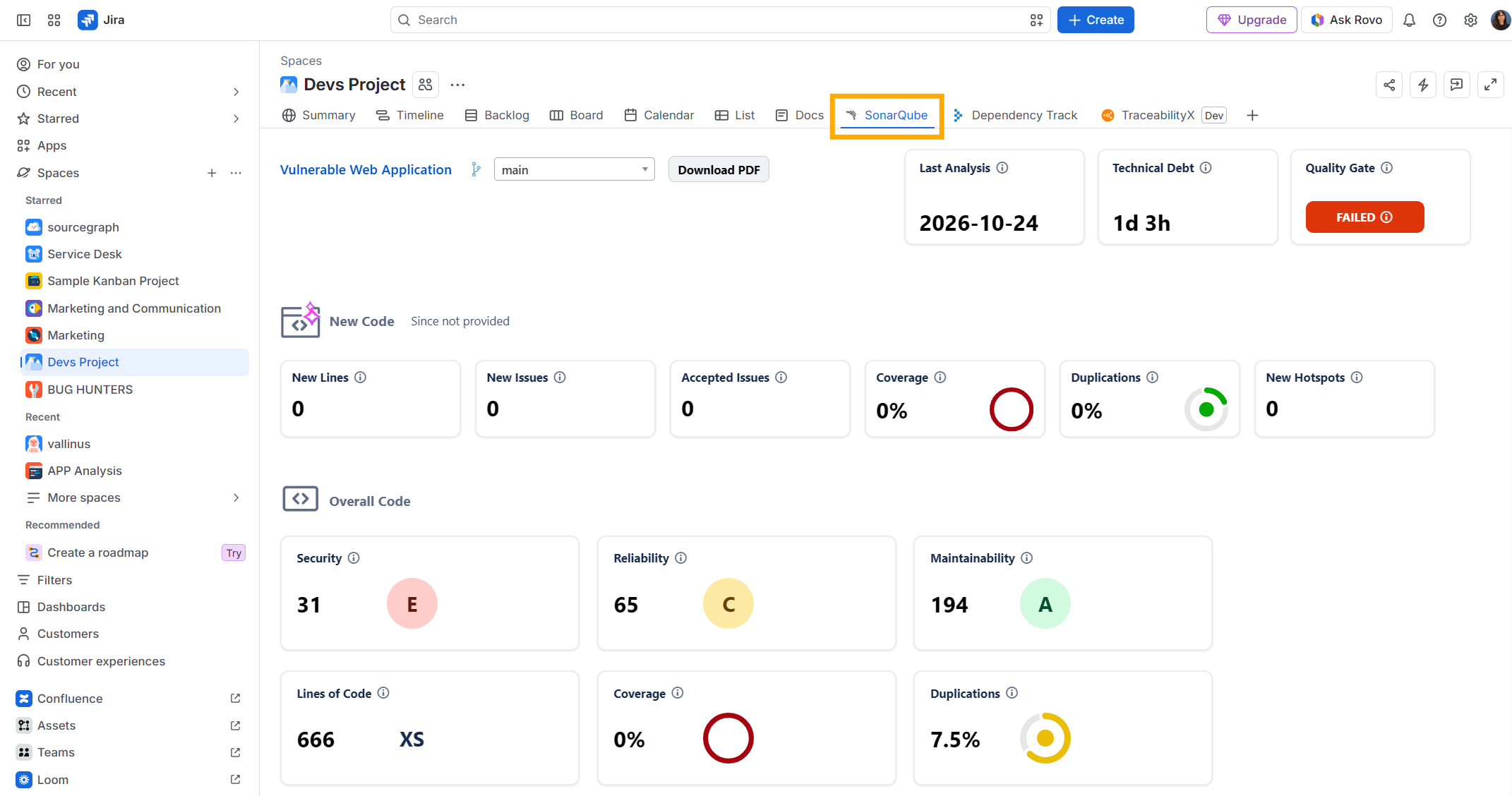Open the user profile avatar
The width and height of the screenshot is (1512, 796).
pos(1500,20)
